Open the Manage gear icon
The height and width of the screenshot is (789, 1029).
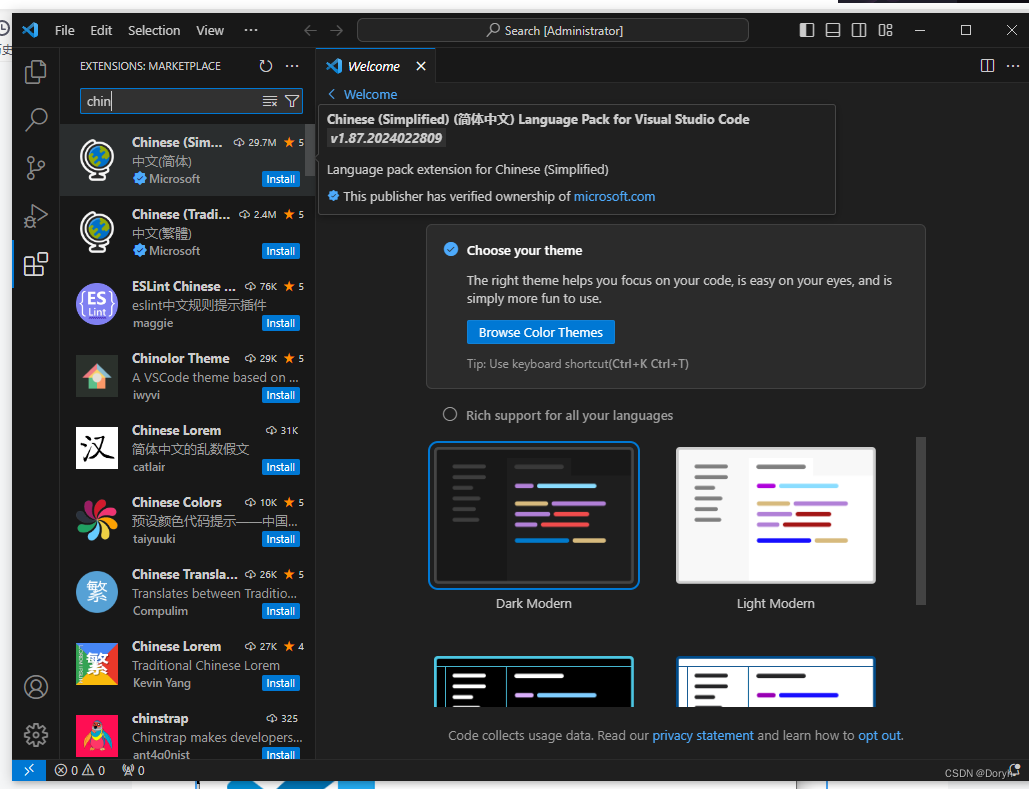pos(35,735)
